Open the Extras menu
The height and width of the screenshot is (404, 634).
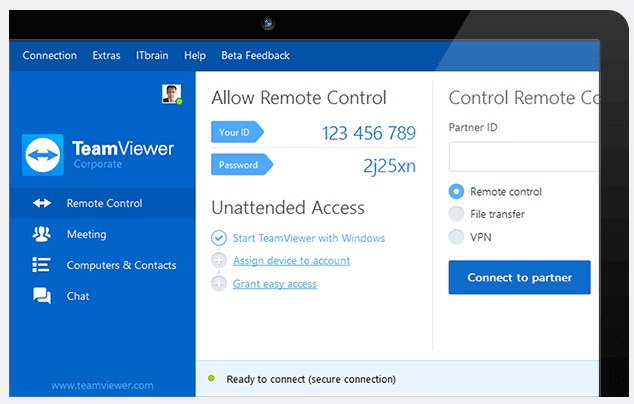(106, 55)
